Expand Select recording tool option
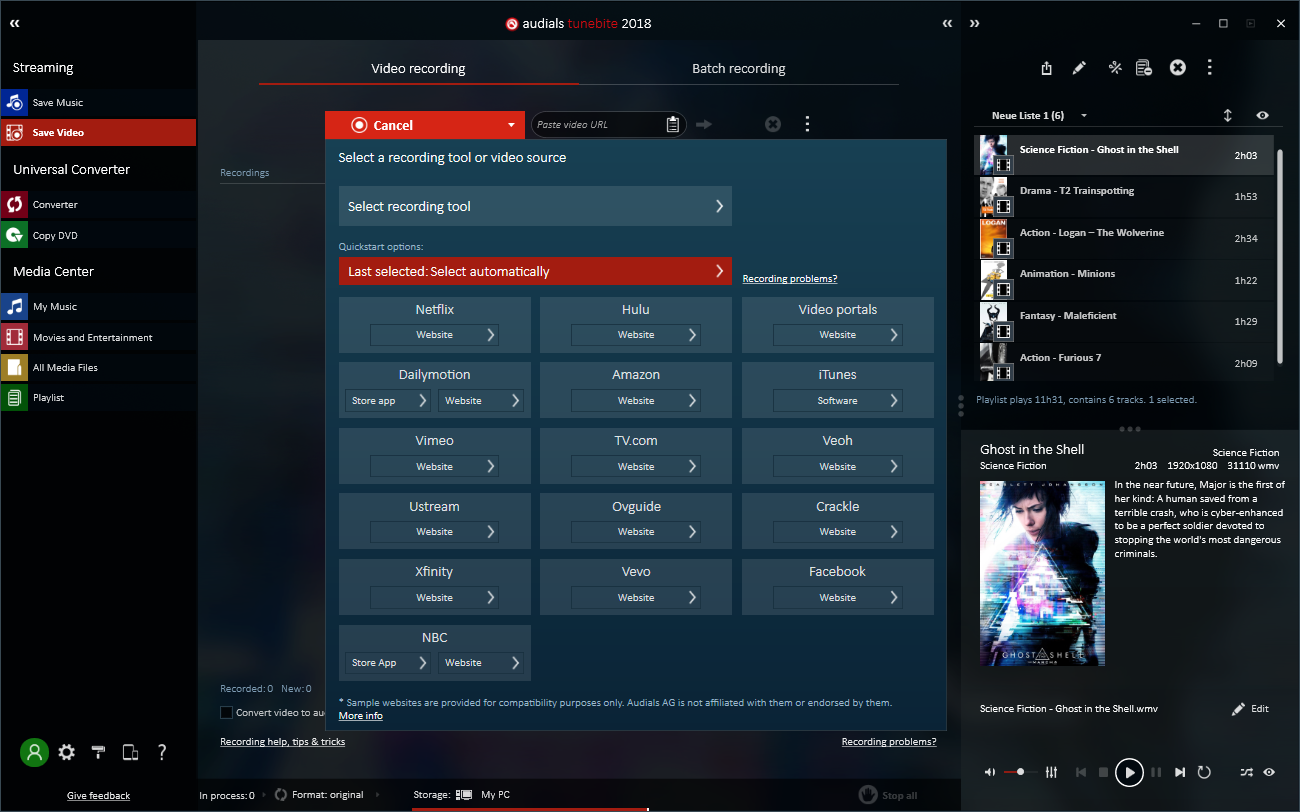 [535, 206]
